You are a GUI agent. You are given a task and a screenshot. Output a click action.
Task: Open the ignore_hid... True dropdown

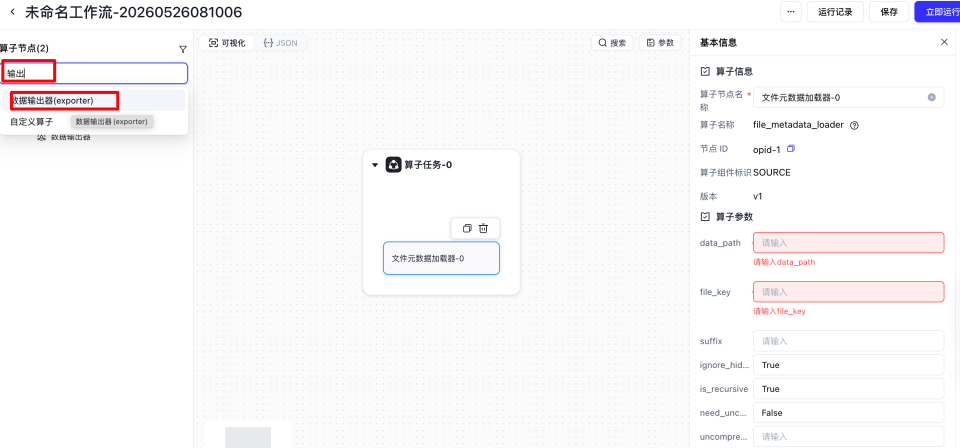(x=849, y=365)
